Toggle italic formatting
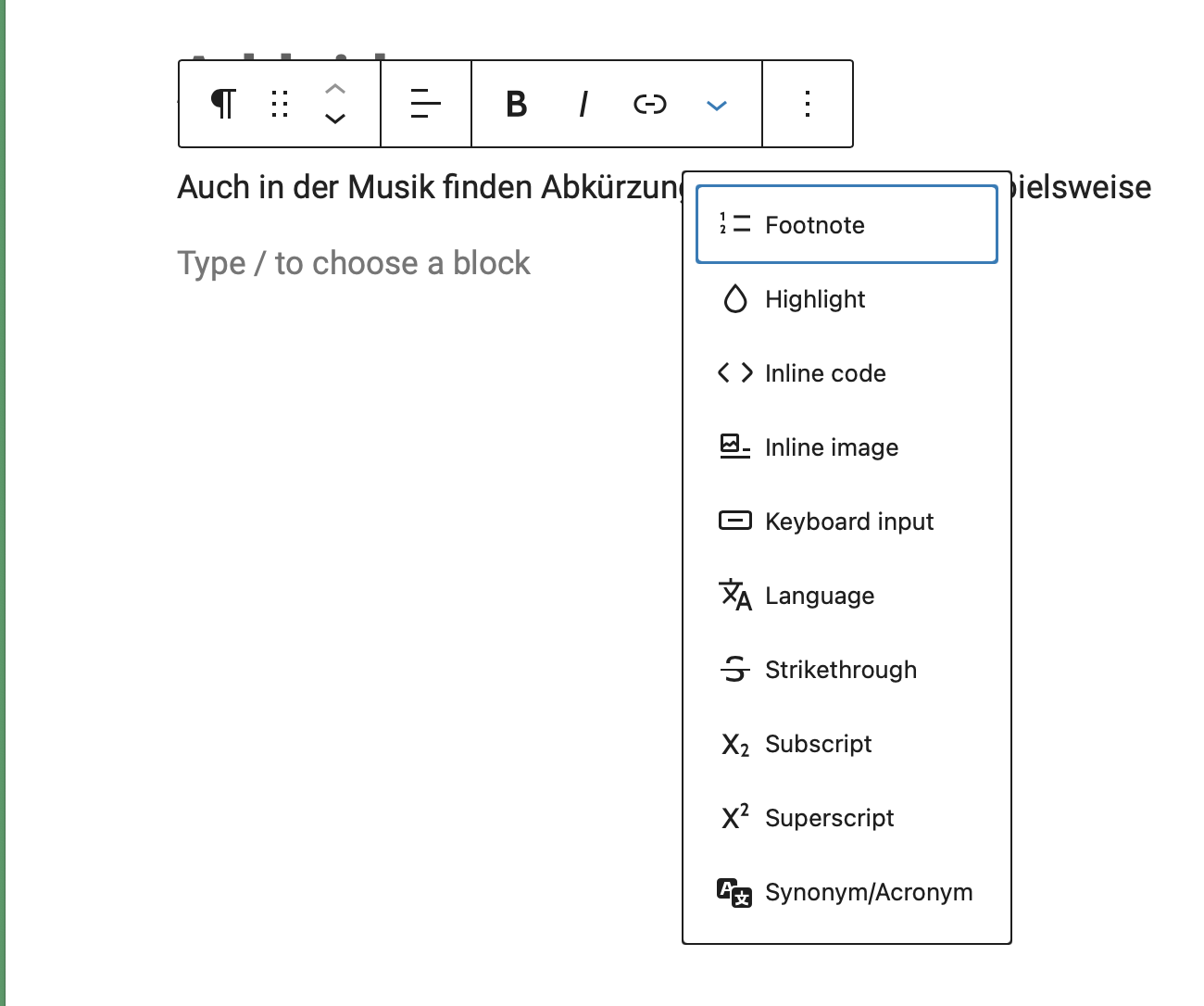This screenshot has width=1204, height=1006. coord(583,104)
